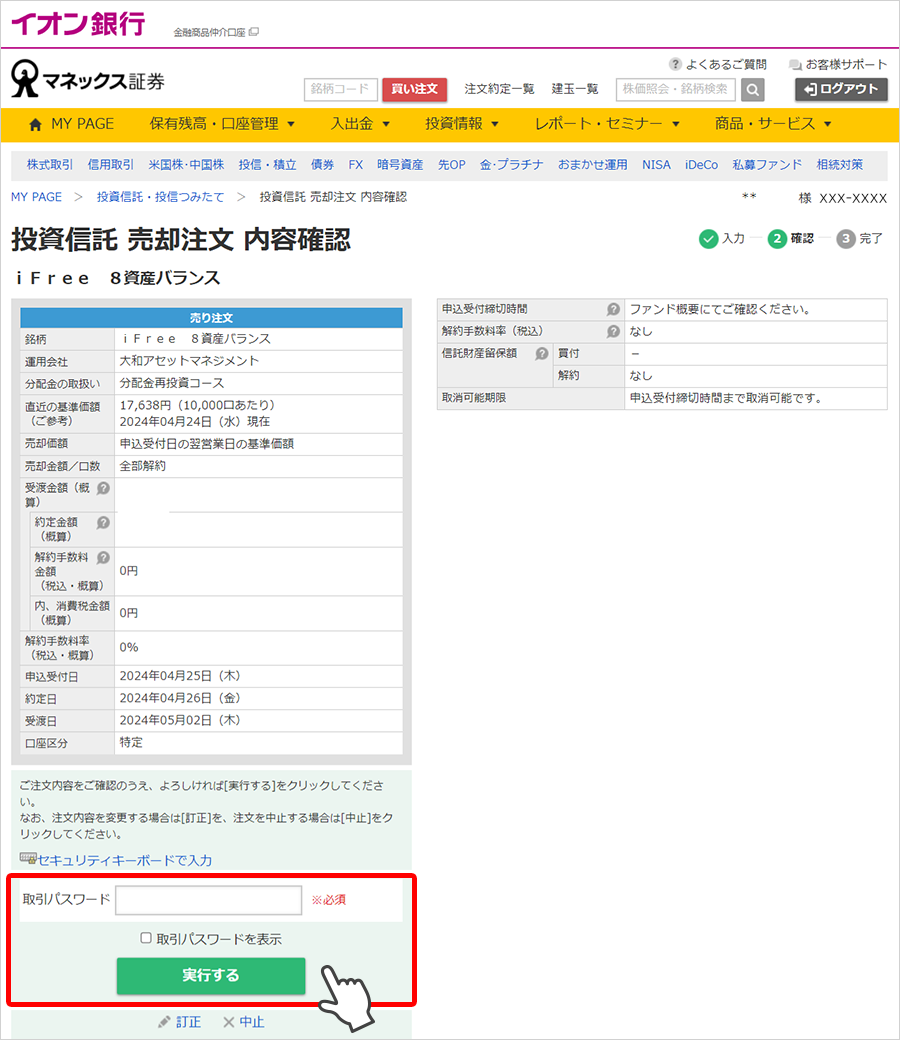Click the イオン銀行 logo

(78, 24)
